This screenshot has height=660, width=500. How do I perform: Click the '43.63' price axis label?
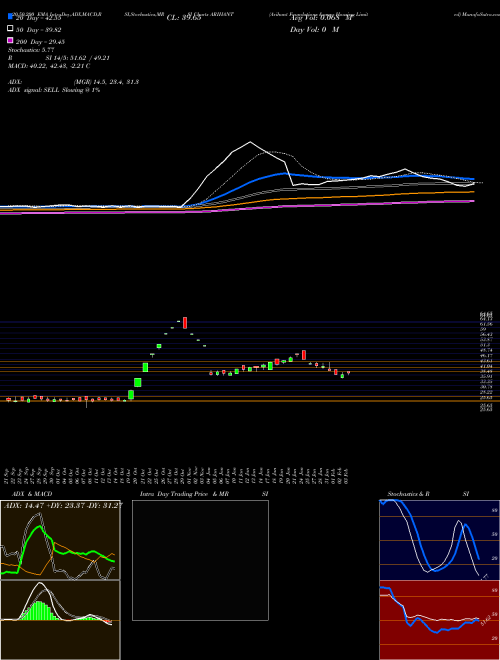[x=487, y=361]
